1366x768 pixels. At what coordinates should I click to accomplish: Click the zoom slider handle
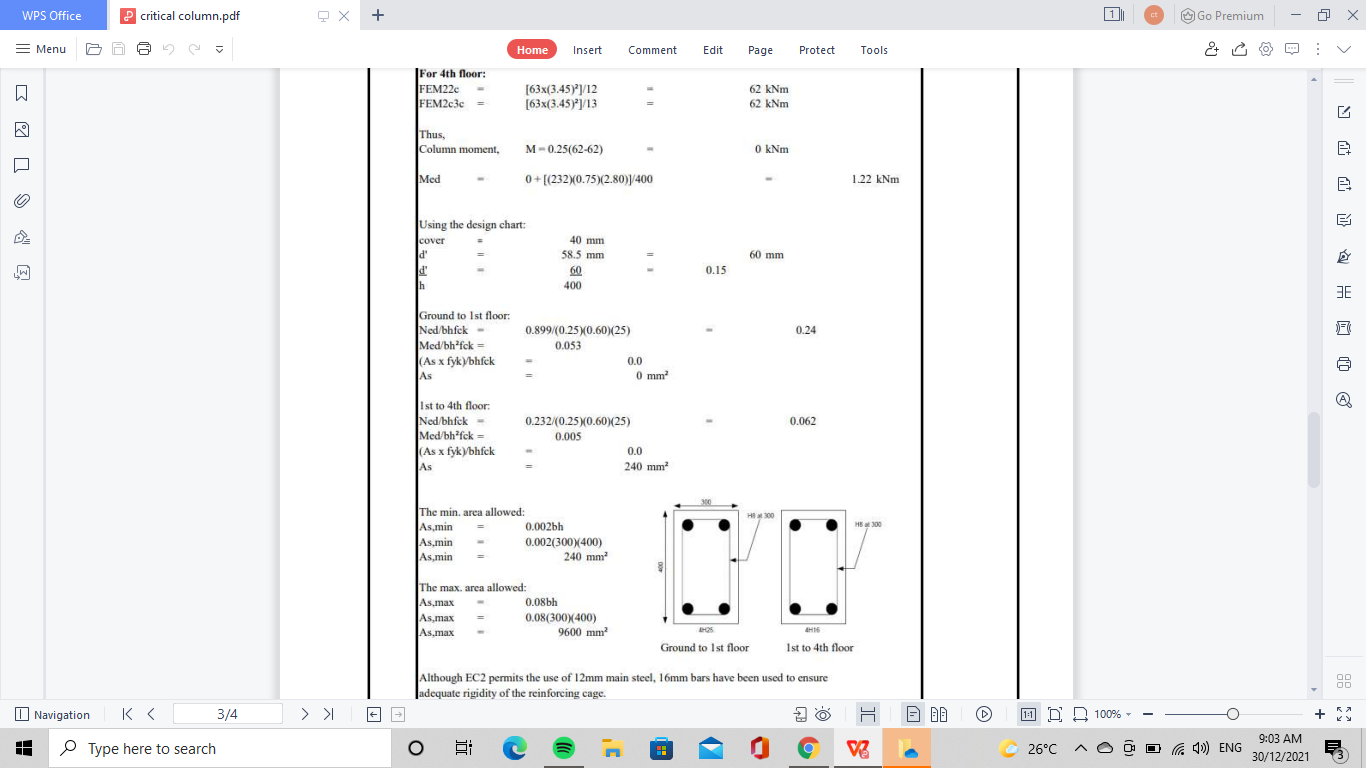tap(1233, 714)
